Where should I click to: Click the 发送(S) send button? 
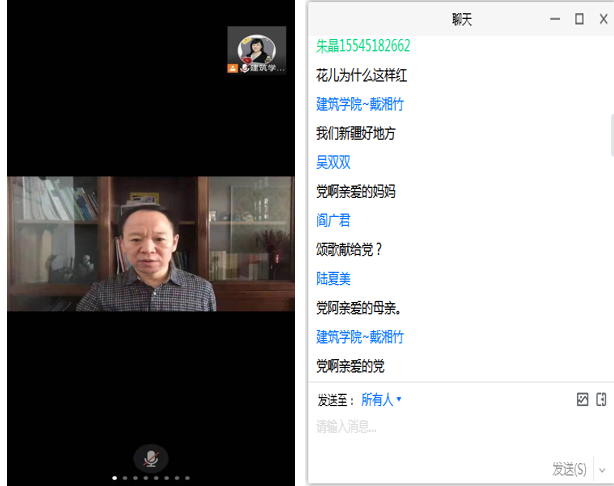point(569,468)
